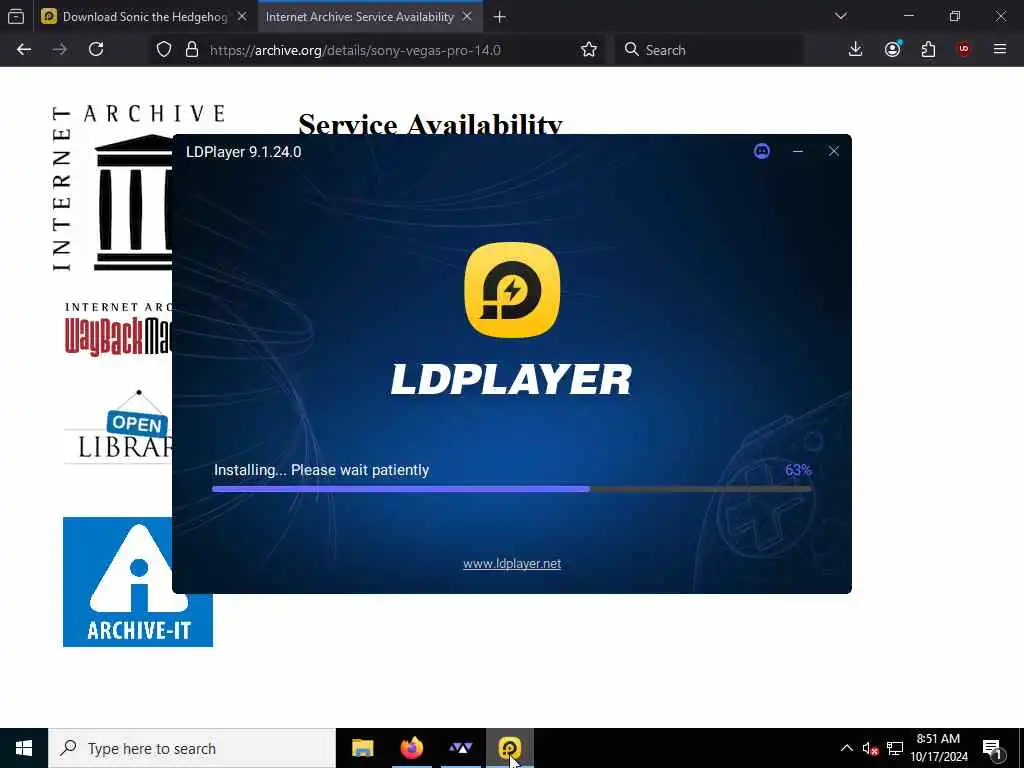Expand the list all tabs dropdown
Image resolution: width=1024 pixels, height=768 pixels.
pos(840,16)
